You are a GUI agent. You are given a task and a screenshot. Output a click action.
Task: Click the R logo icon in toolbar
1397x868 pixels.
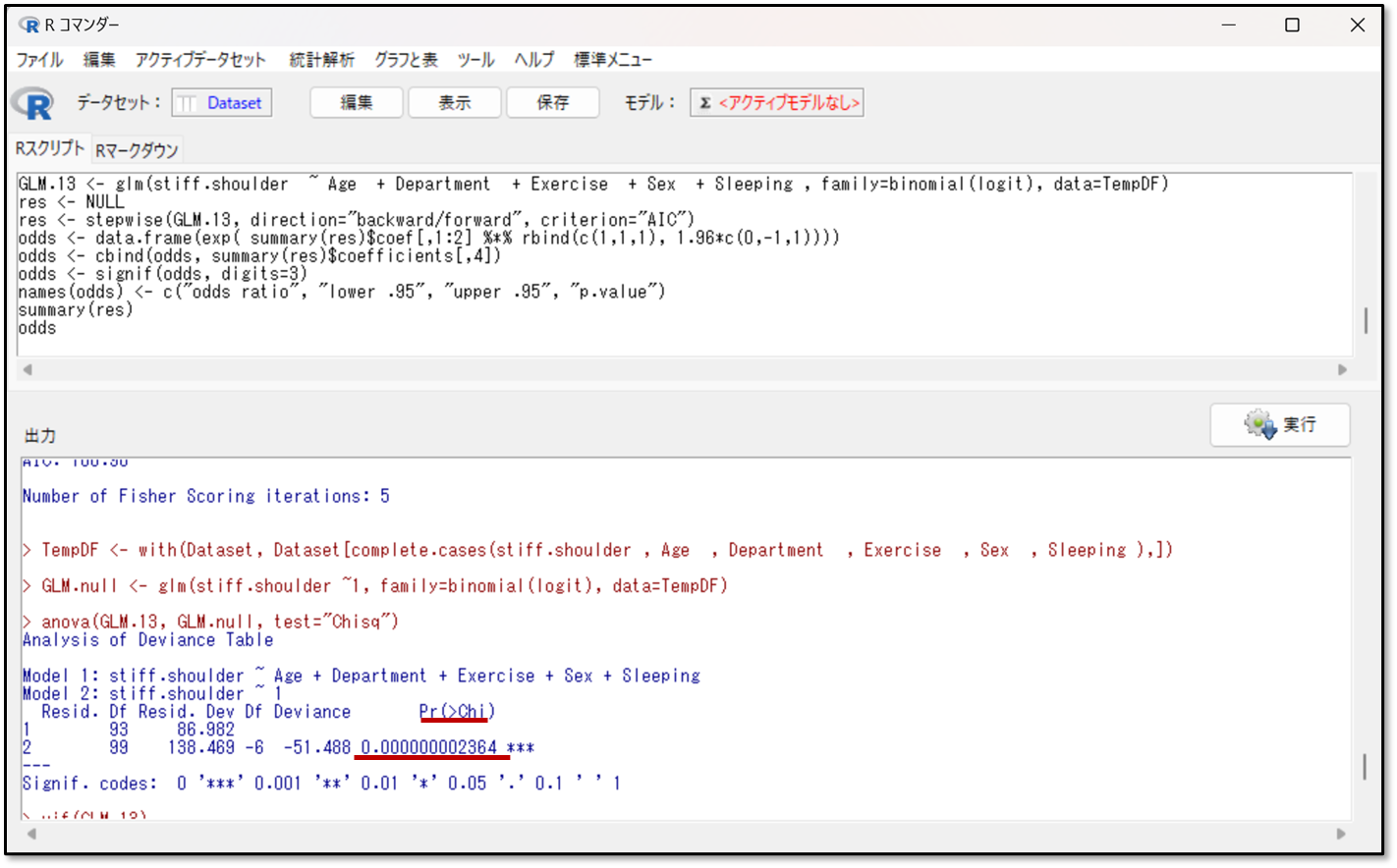[32, 103]
